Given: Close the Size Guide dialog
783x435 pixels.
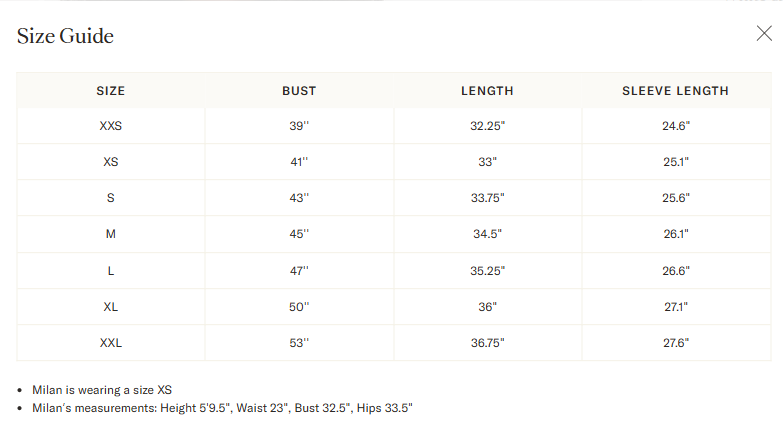Looking at the screenshot, I should pyautogui.click(x=764, y=33).
